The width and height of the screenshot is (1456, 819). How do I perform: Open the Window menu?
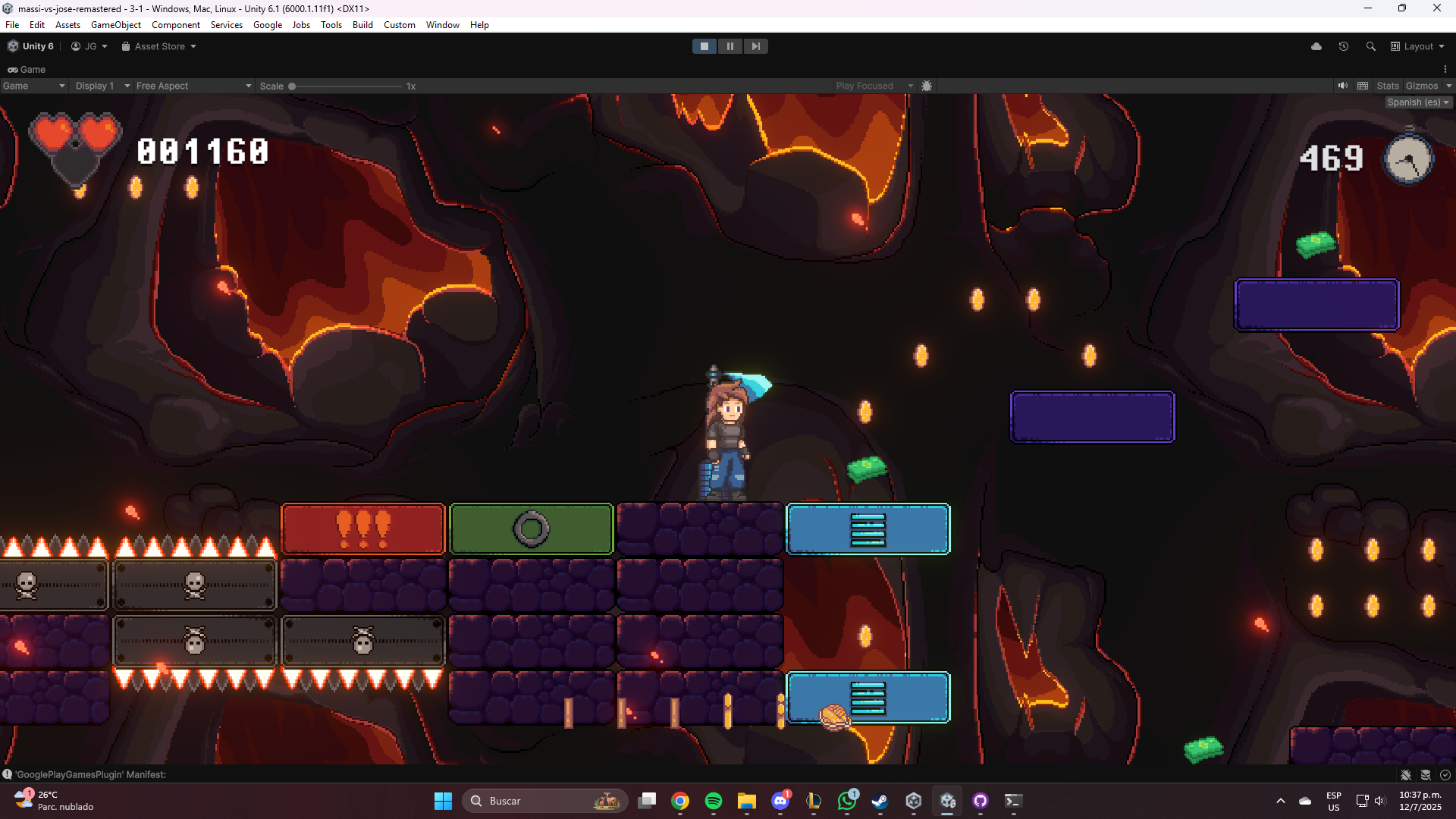[x=442, y=25]
